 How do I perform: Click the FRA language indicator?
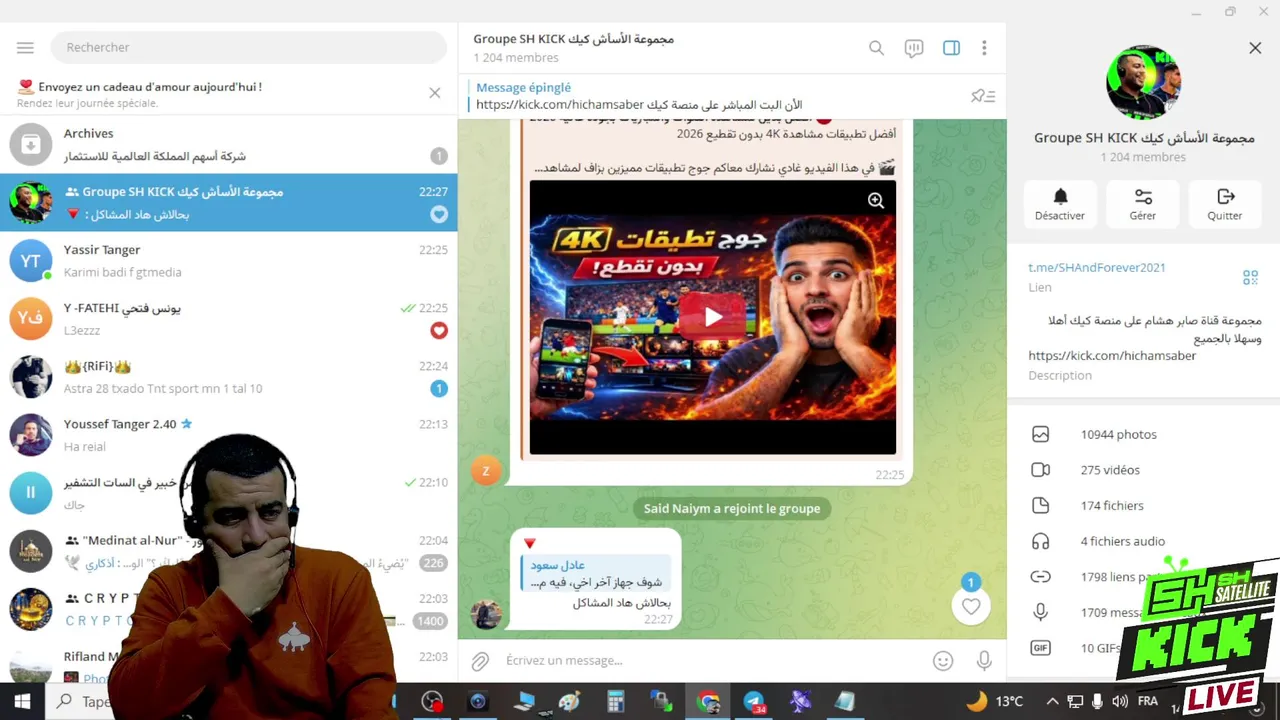1148,701
